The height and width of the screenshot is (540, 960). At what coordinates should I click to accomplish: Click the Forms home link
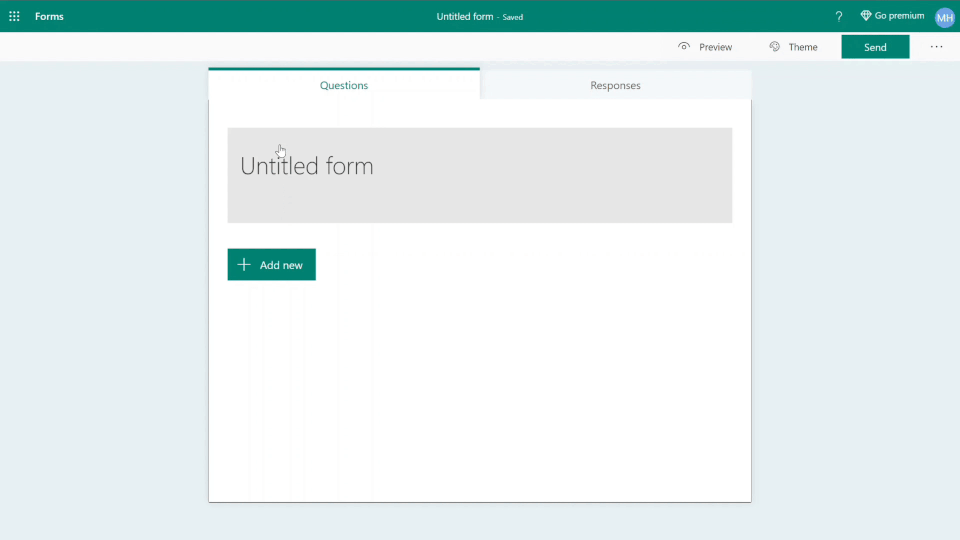click(49, 16)
